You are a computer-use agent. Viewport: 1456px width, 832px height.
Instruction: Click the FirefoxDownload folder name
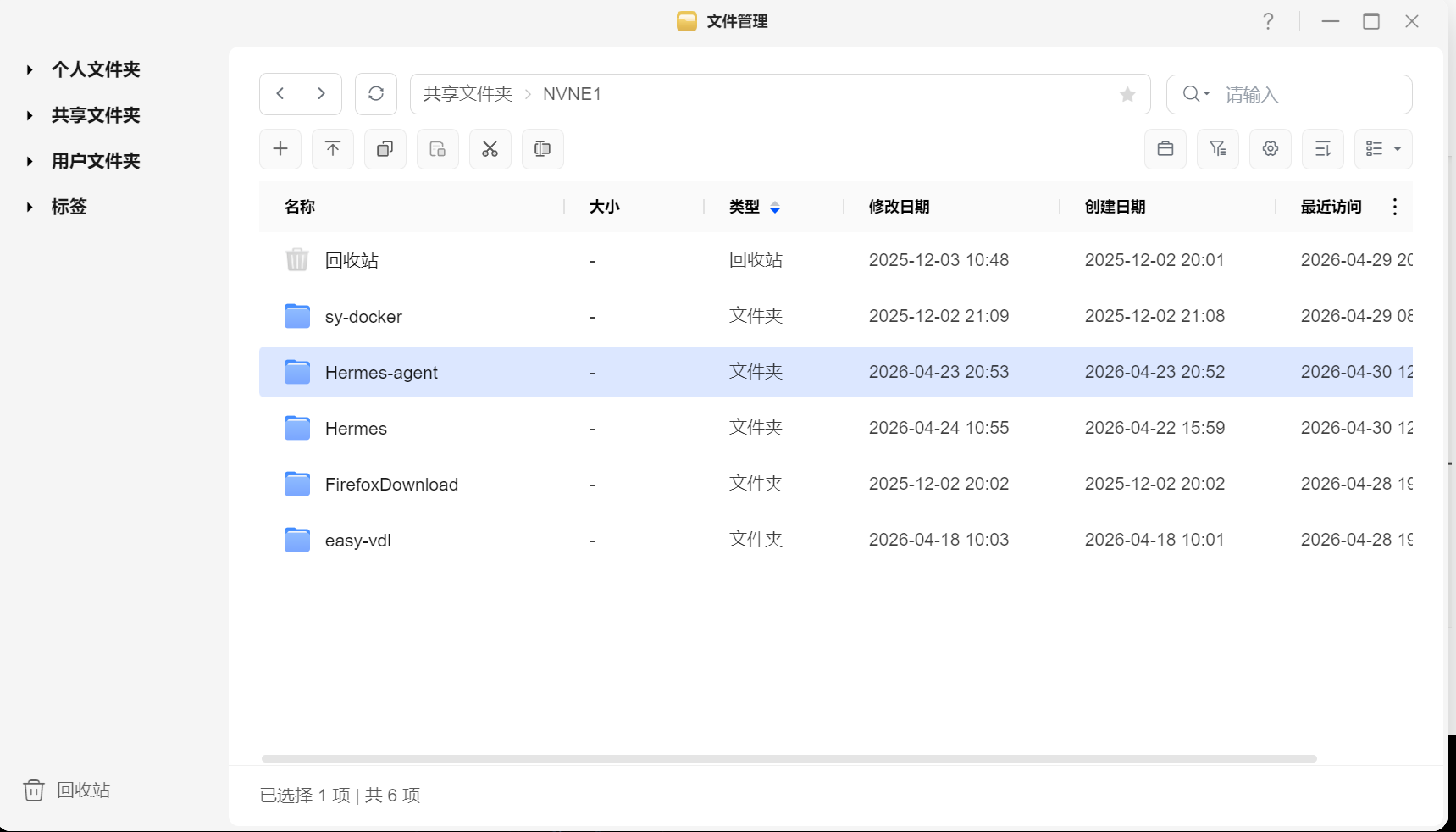391,485
